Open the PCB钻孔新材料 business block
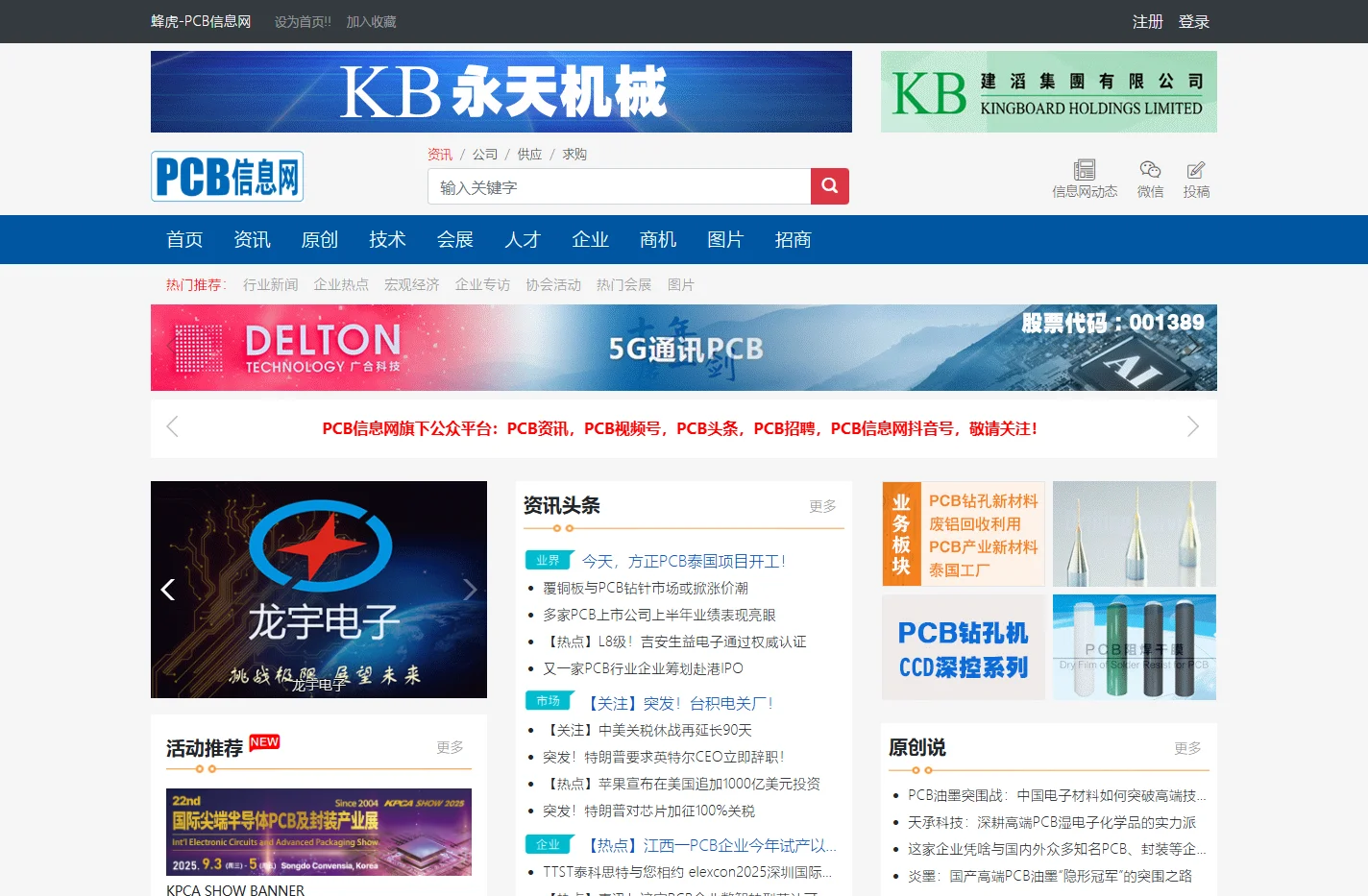Viewport: 1368px width, 896px height. pyautogui.click(x=964, y=534)
